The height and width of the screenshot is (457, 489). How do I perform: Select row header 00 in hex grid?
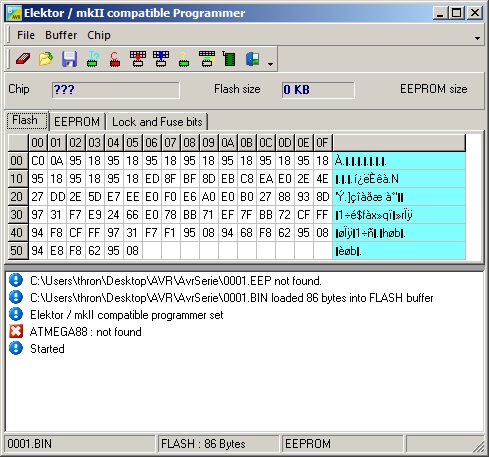[18, 161]
